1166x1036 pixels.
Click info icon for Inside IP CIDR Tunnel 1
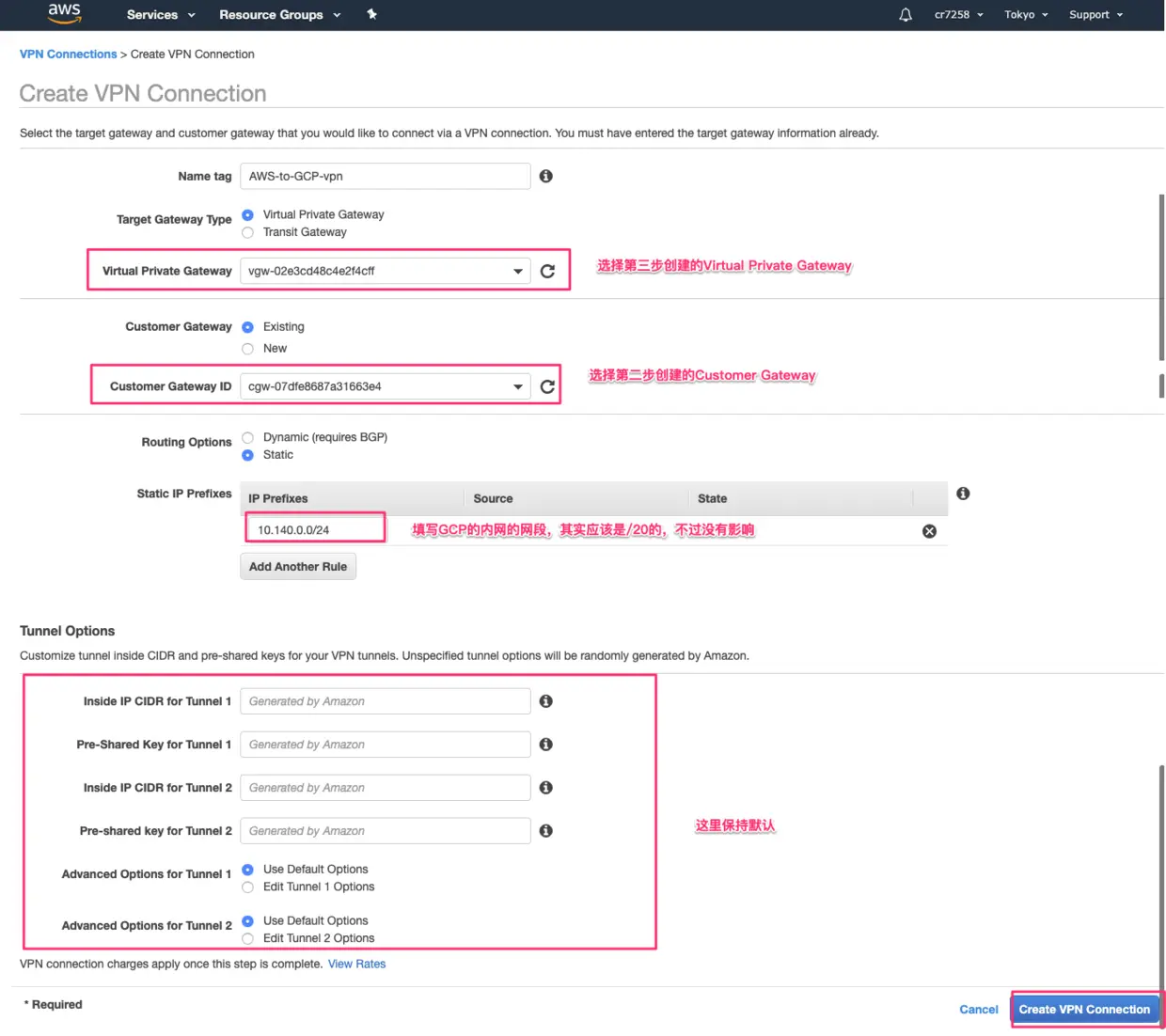coord(546,701)
